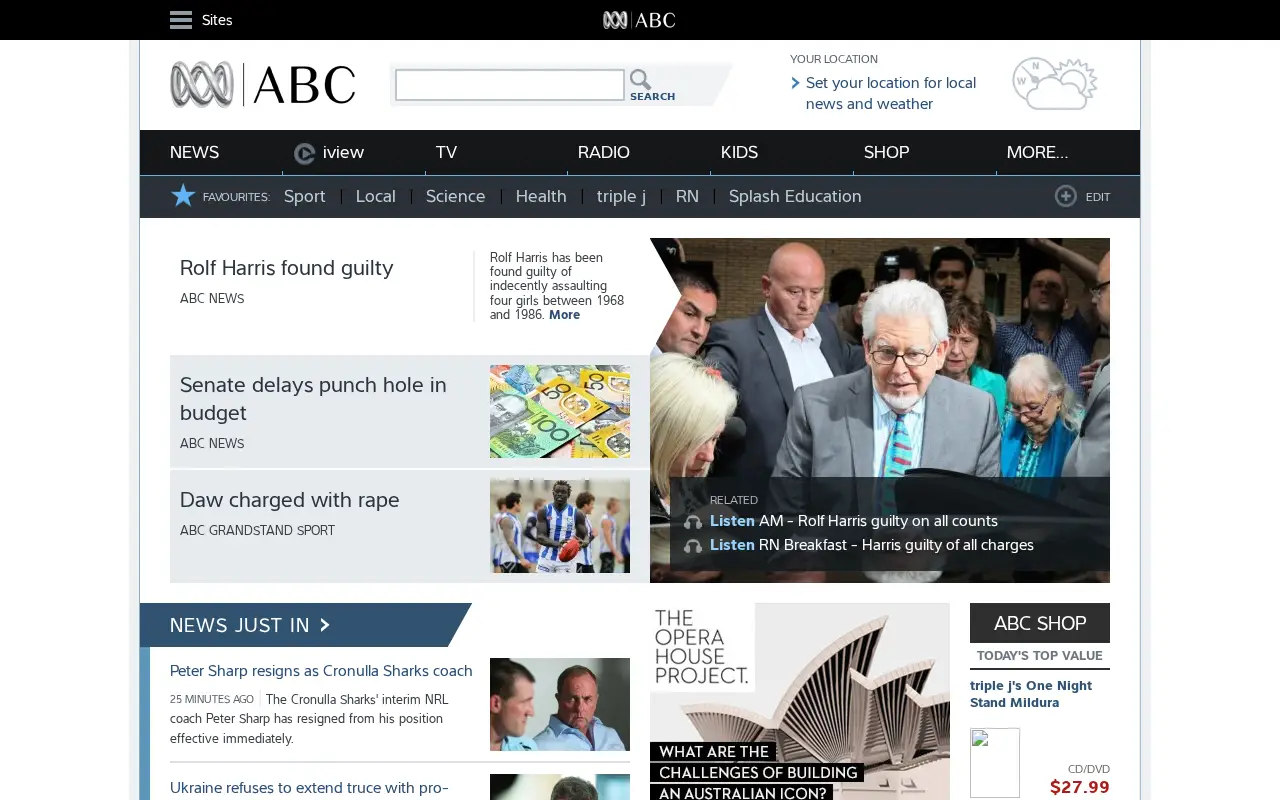Open the TV menu
The height and width of the screenshot is (800, 1280).
tap(446, 152)
